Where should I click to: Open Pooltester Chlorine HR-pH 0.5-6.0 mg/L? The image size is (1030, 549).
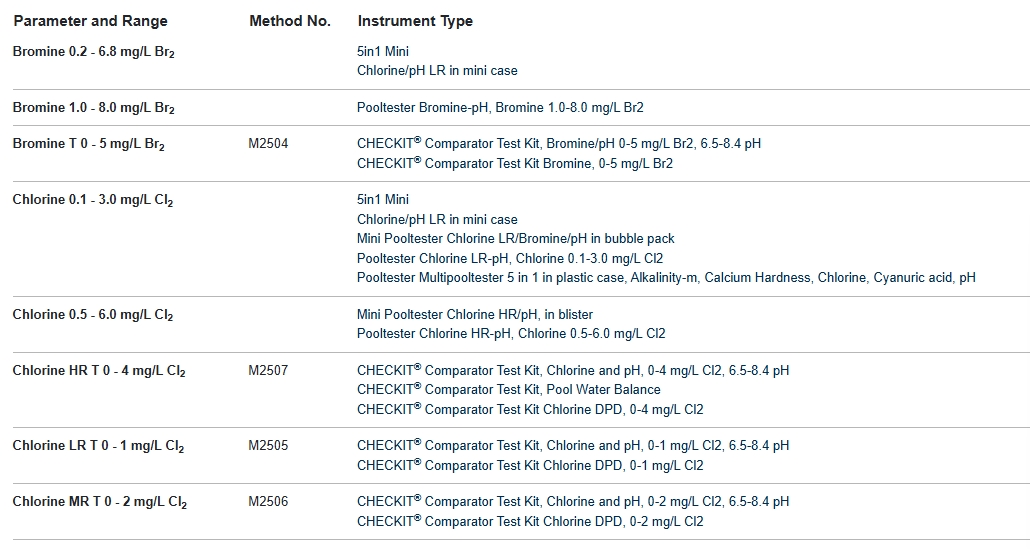[511, 334]
